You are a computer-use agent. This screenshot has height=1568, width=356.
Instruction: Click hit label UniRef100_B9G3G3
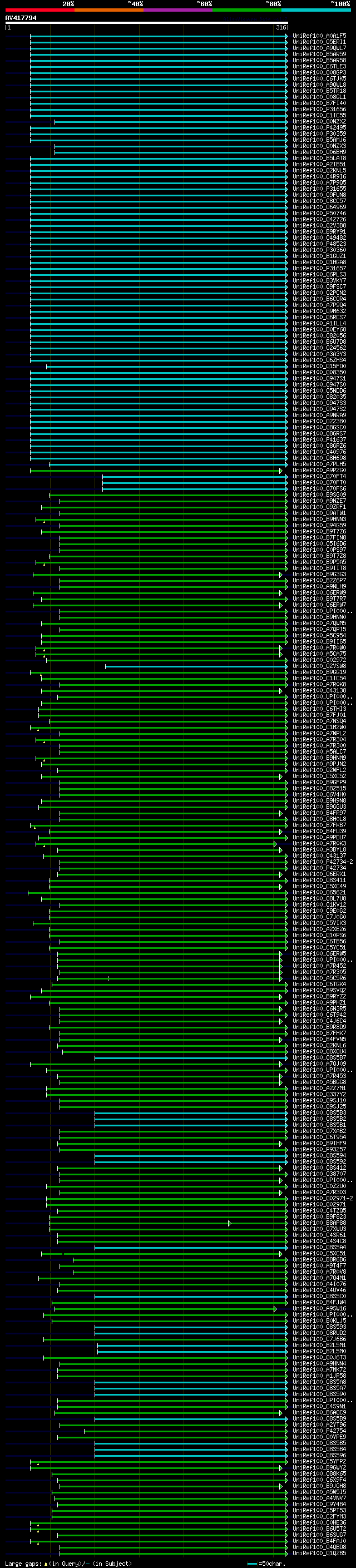319,575
